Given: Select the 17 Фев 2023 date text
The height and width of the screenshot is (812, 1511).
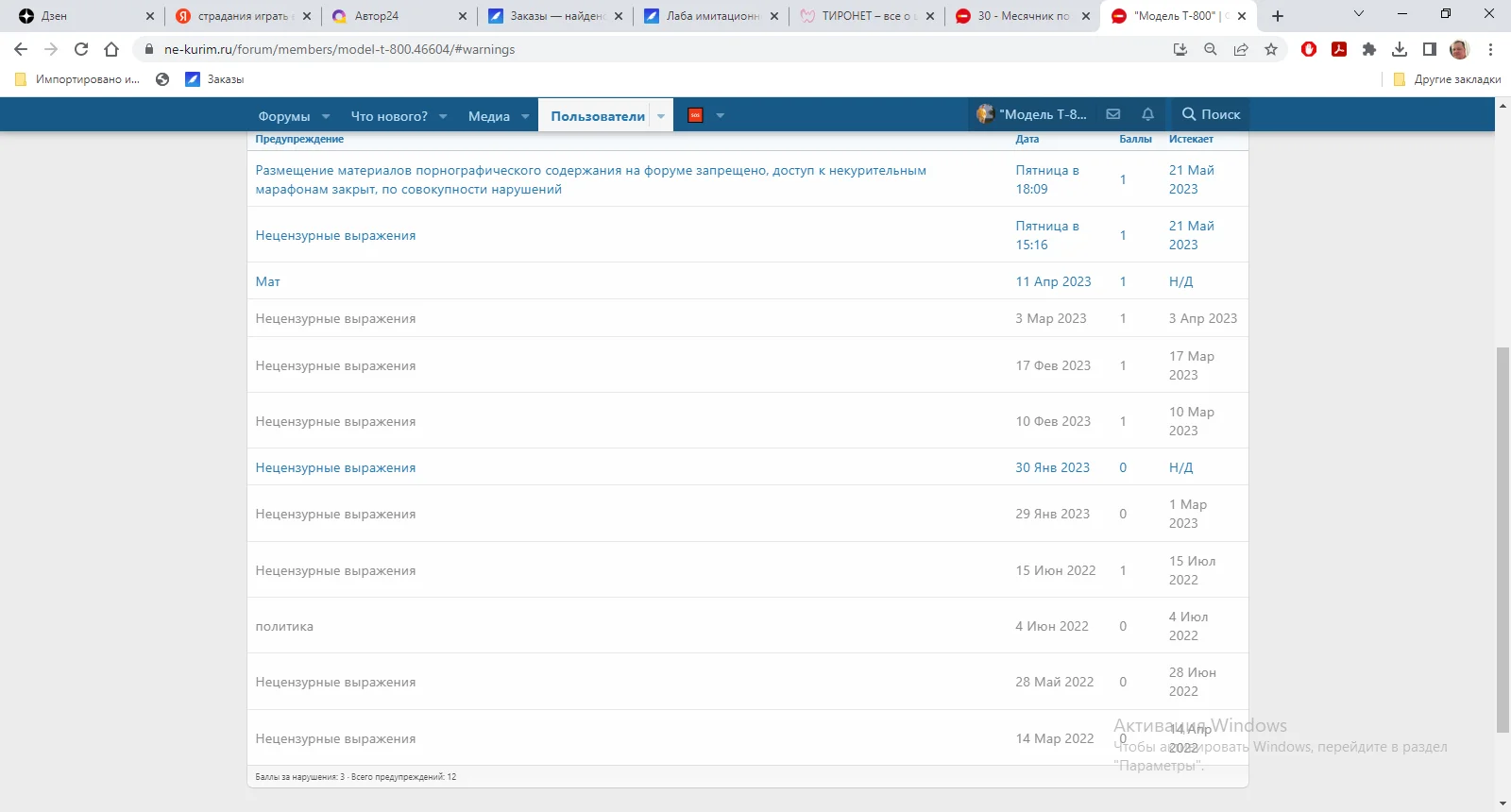Looking at the screenshot, I should [1053, 365].
